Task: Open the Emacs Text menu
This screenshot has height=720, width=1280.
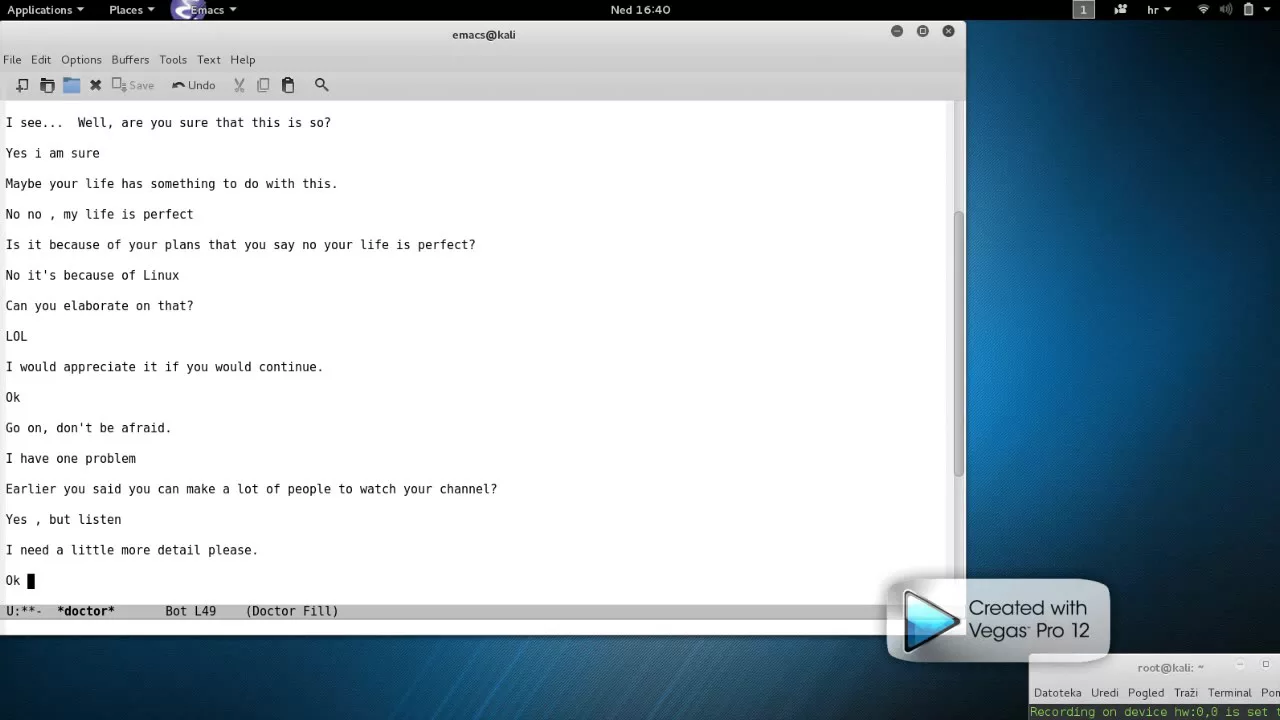Action: (x=209, y=60)
